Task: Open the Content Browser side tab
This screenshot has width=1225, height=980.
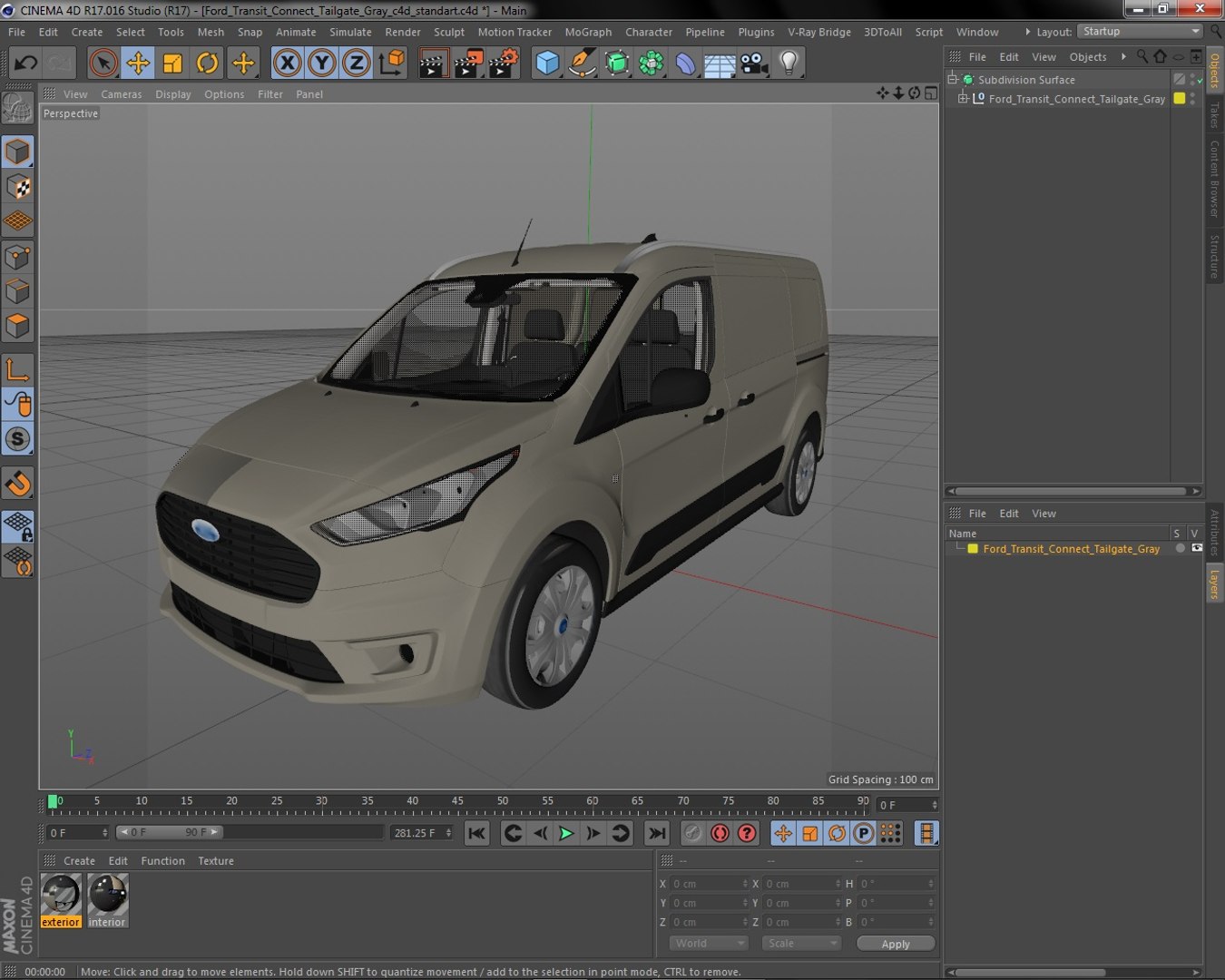Action: (x=1214, y=178)
